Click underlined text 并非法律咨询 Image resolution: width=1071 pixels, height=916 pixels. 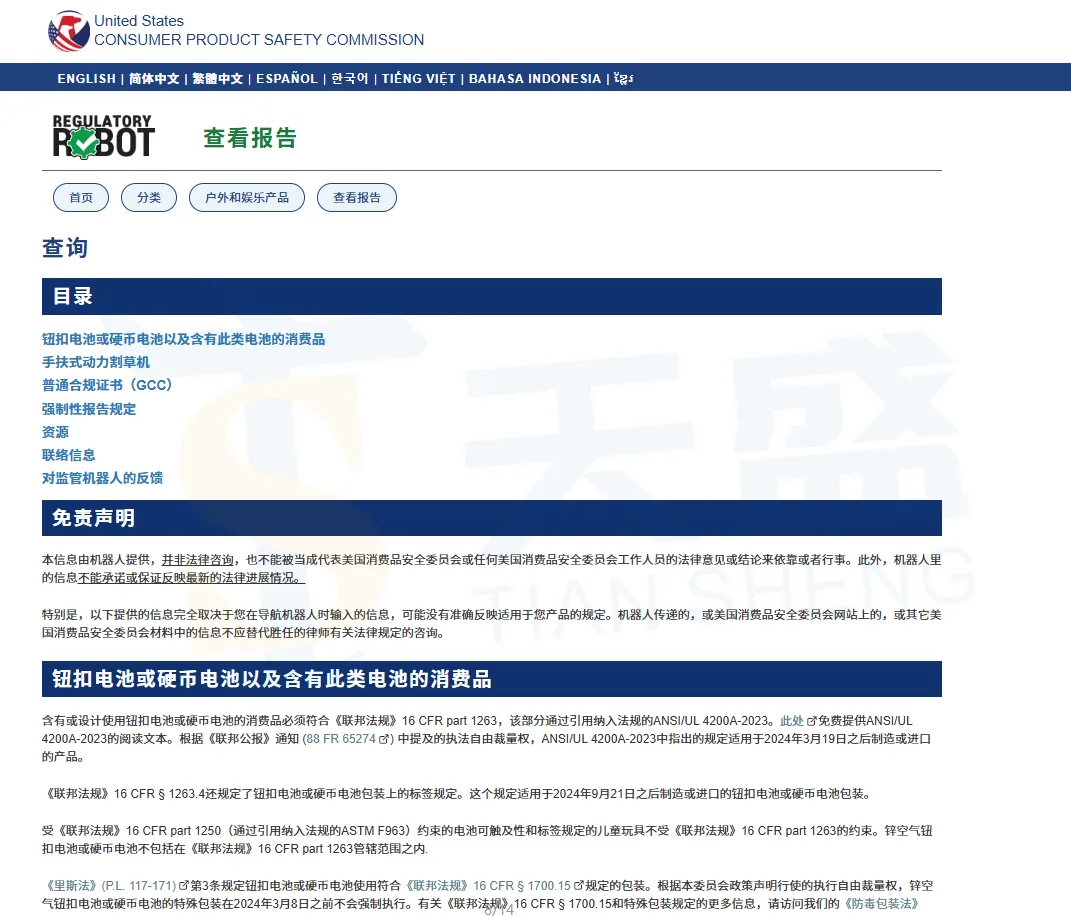click(197, 559)
